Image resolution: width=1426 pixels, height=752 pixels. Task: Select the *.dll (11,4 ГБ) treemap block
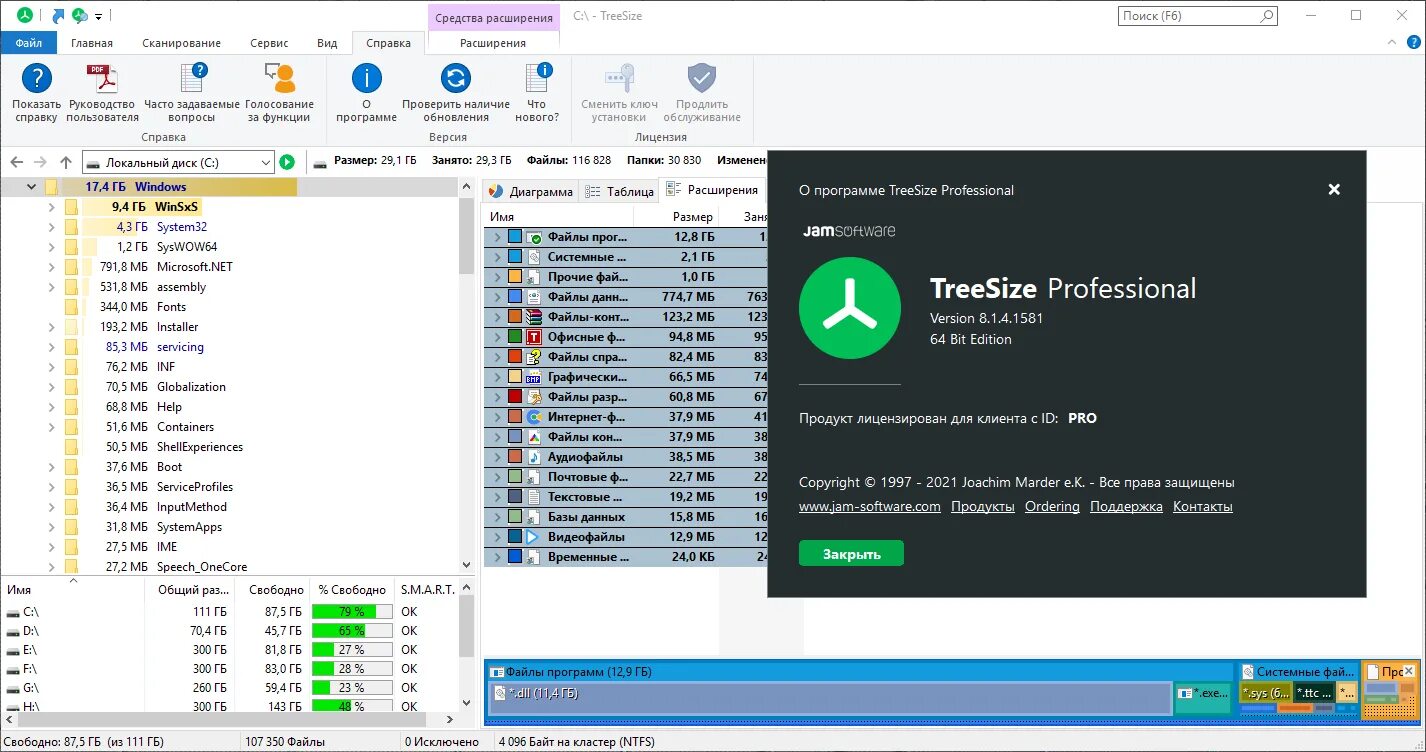coord(831,698)
